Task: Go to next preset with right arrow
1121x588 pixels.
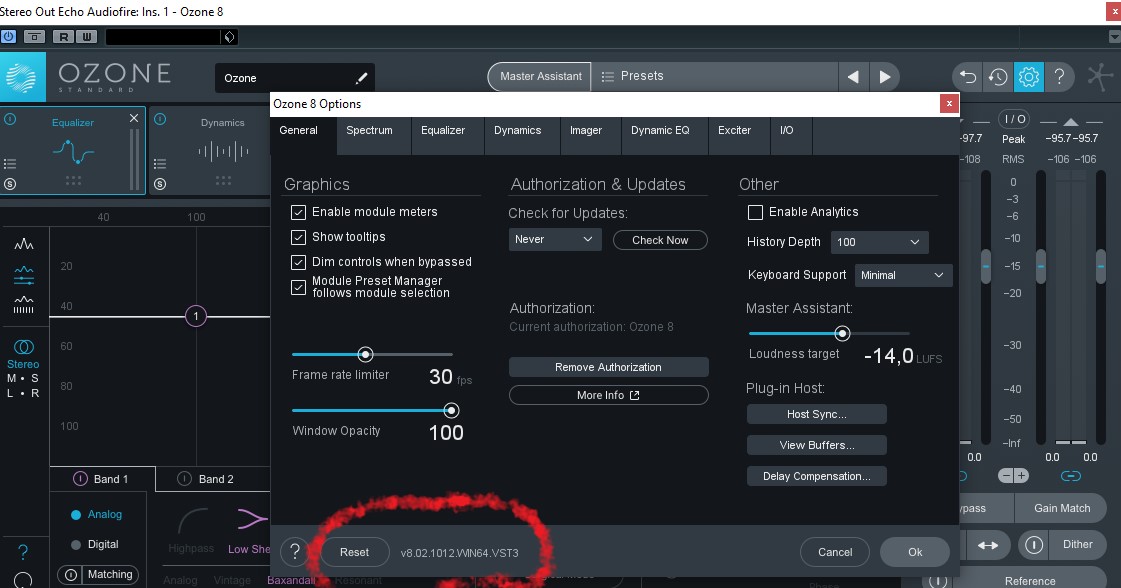Action: pos(884,77)
